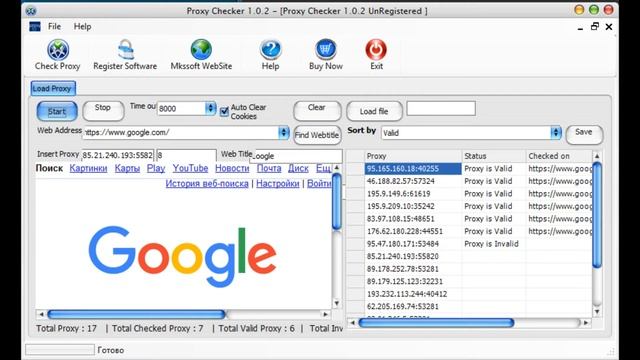Select proxy row 85.21.240.193:55820
The width and height of the screenshot is (640, 360).
[x=413, y=256]
